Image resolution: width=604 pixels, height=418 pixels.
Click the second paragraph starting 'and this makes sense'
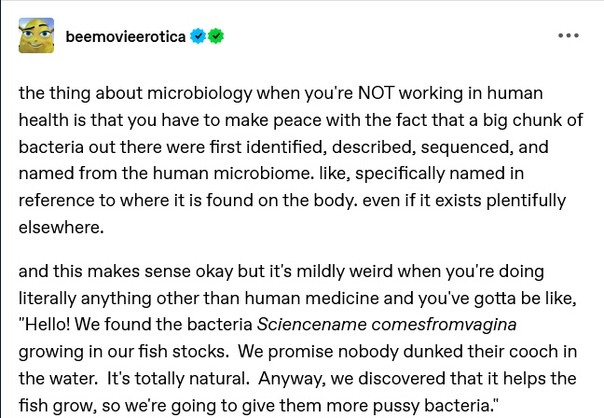pyautogui.click(x=298, y=338)
